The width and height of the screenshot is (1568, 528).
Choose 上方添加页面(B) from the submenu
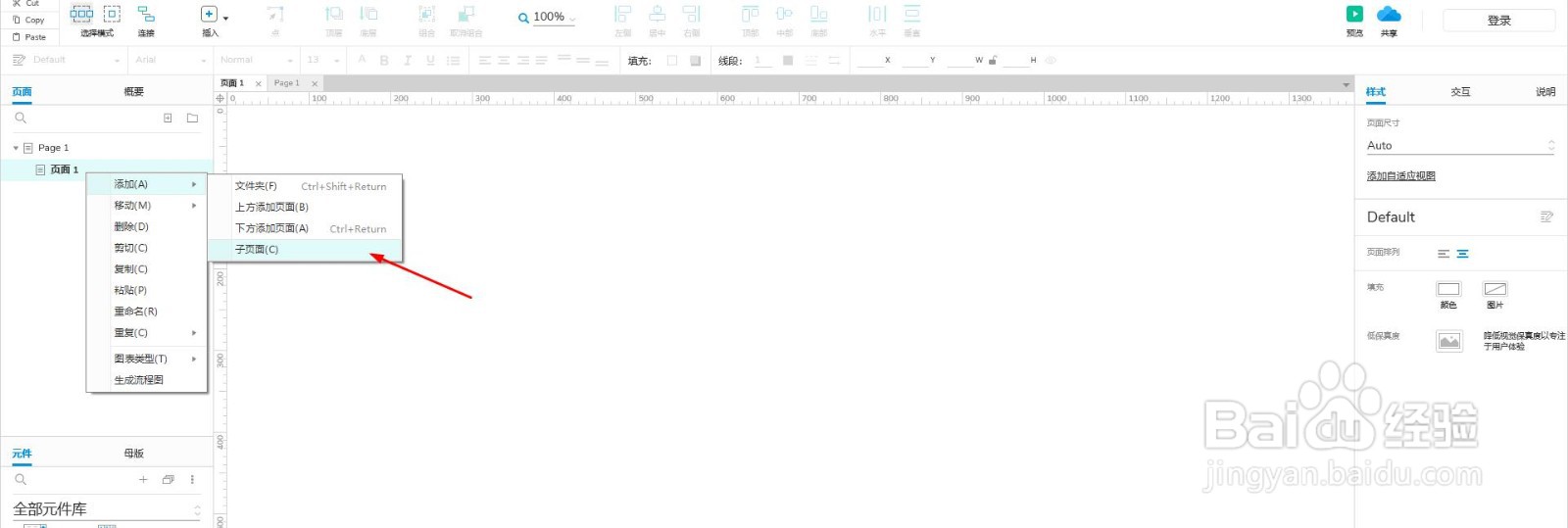305,208
